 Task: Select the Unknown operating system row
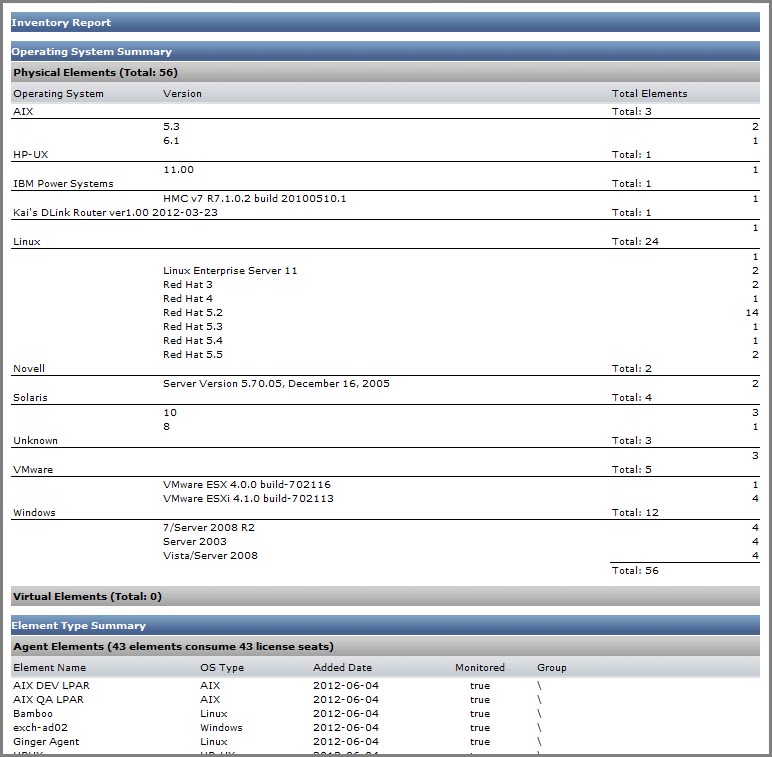(386, 441)
